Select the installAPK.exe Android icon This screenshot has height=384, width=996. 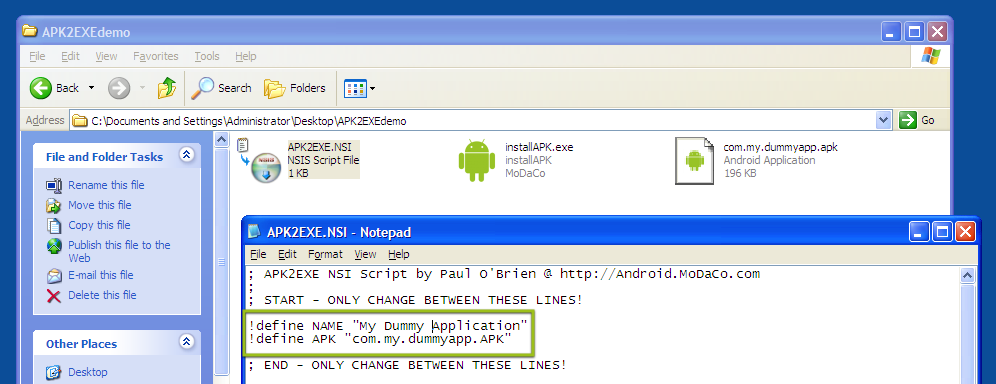pyautogui.click(x=476, y=161)
